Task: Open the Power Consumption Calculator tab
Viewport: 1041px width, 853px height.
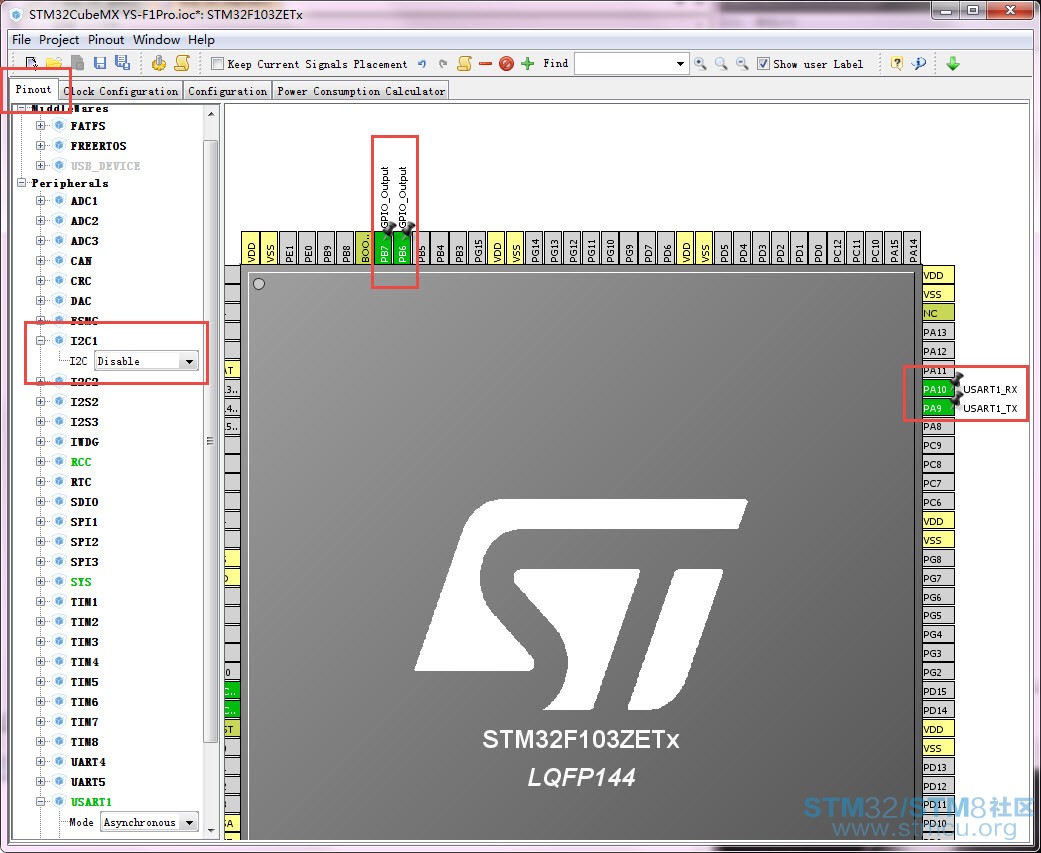Action: [360, 91]
